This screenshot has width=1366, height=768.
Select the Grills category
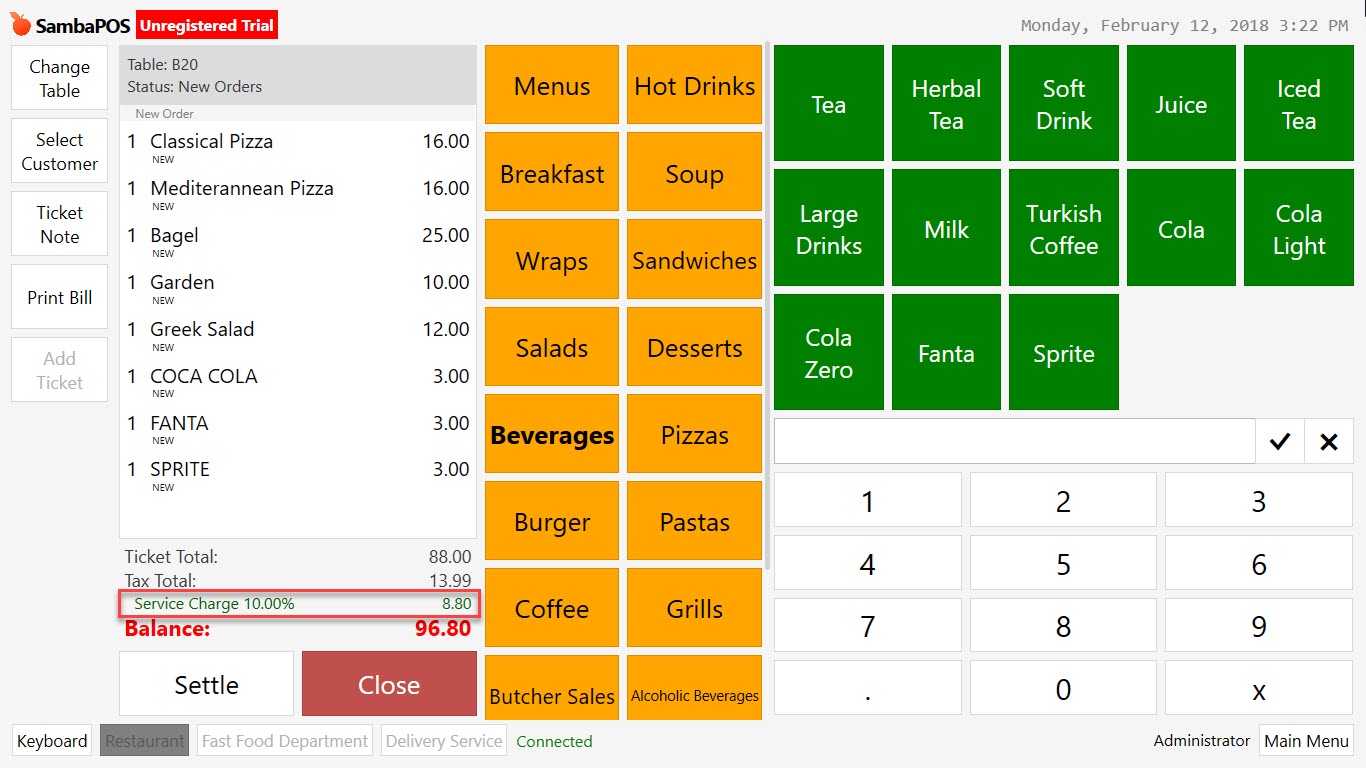click(x=694, y=609)
